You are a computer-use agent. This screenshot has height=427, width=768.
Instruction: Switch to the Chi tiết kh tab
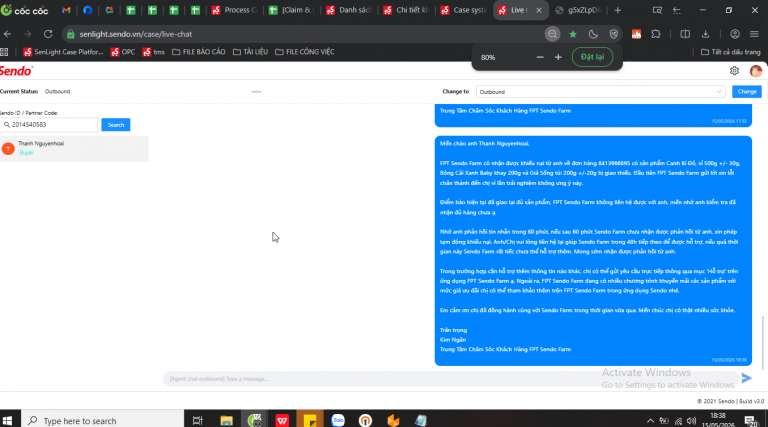407,10
